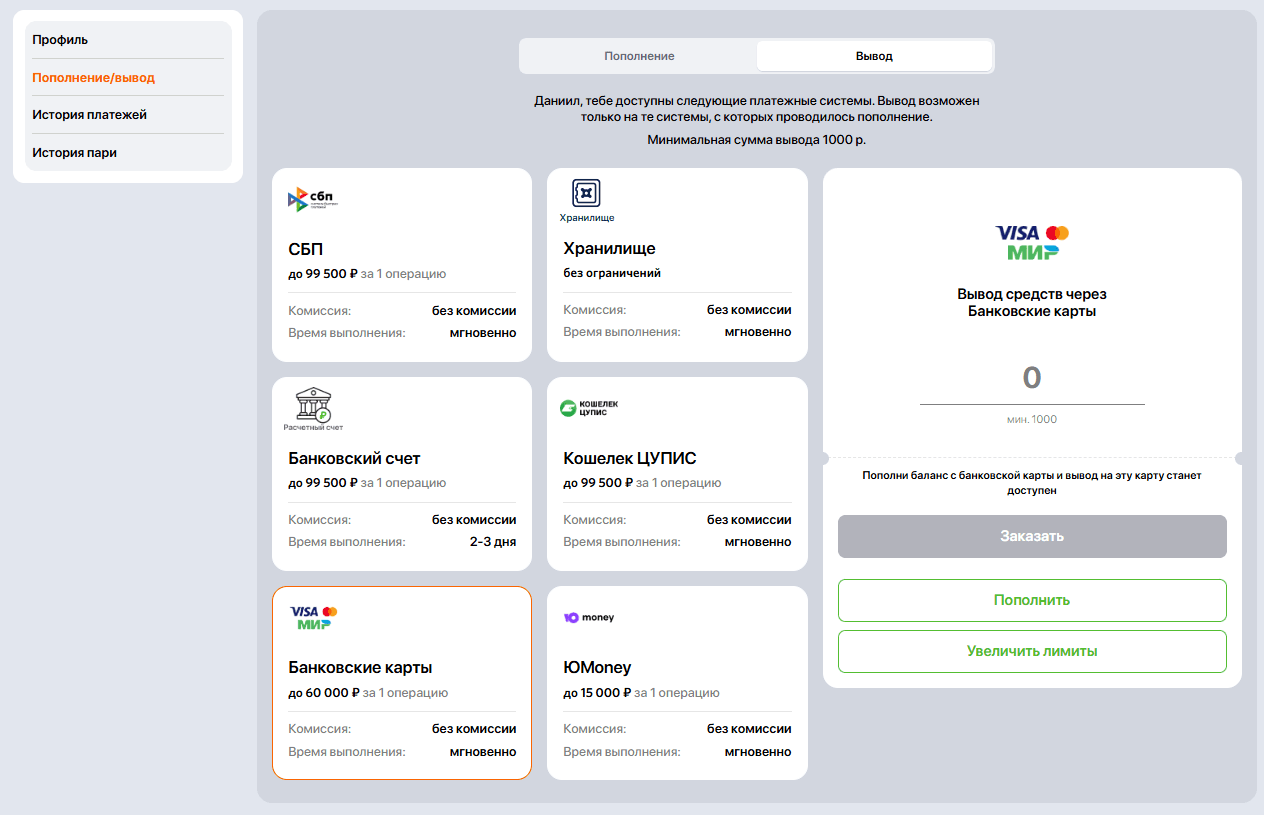Choose the Банковский счет payment title
Viewport: 1264px width, 815px height.
(354, 459)
